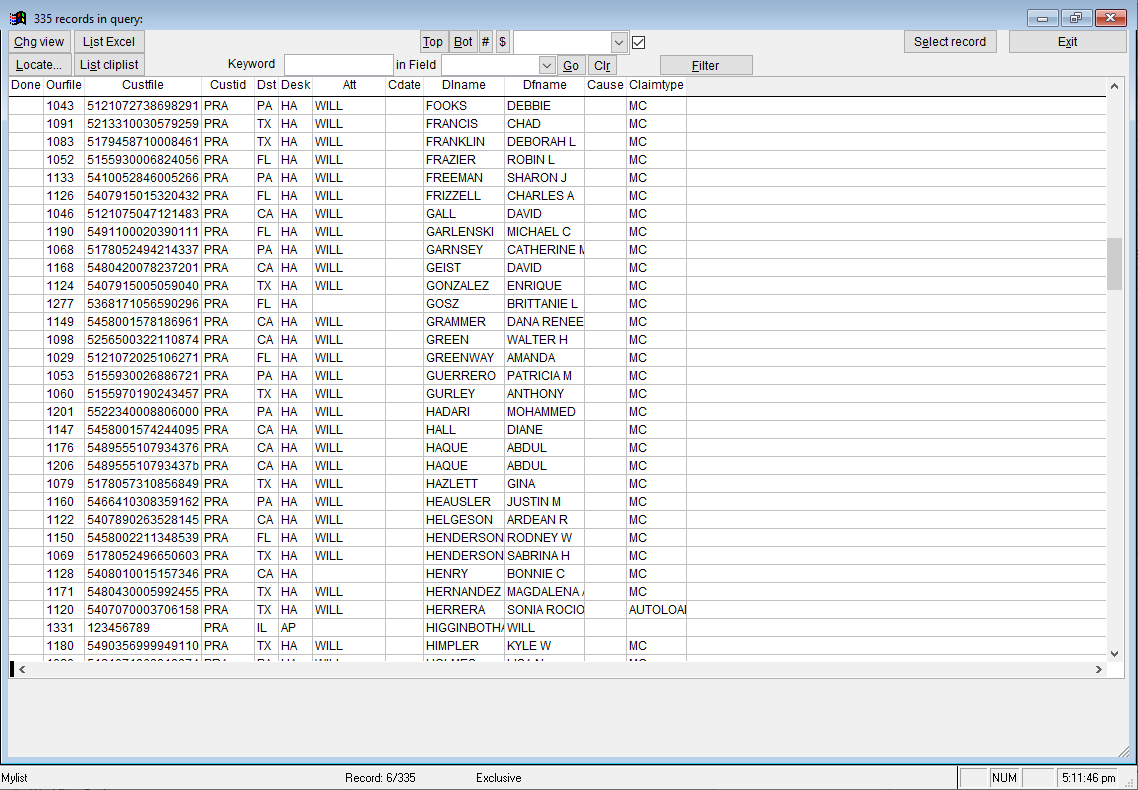Click the Dfname column header
The width and height of the screenshot is (1138, 790).
coord(544,85)
